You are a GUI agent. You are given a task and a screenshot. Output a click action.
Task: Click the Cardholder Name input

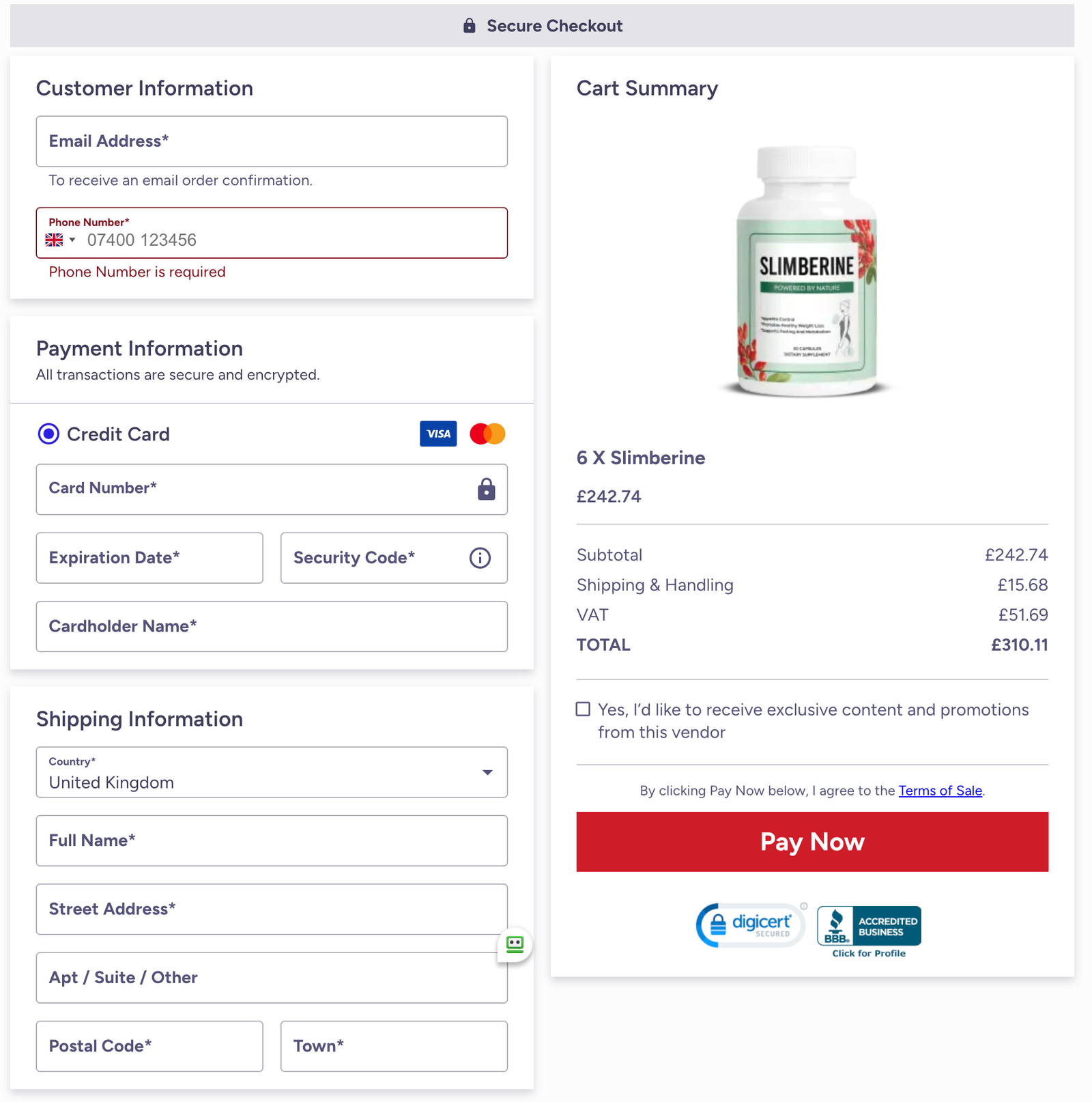272,626
